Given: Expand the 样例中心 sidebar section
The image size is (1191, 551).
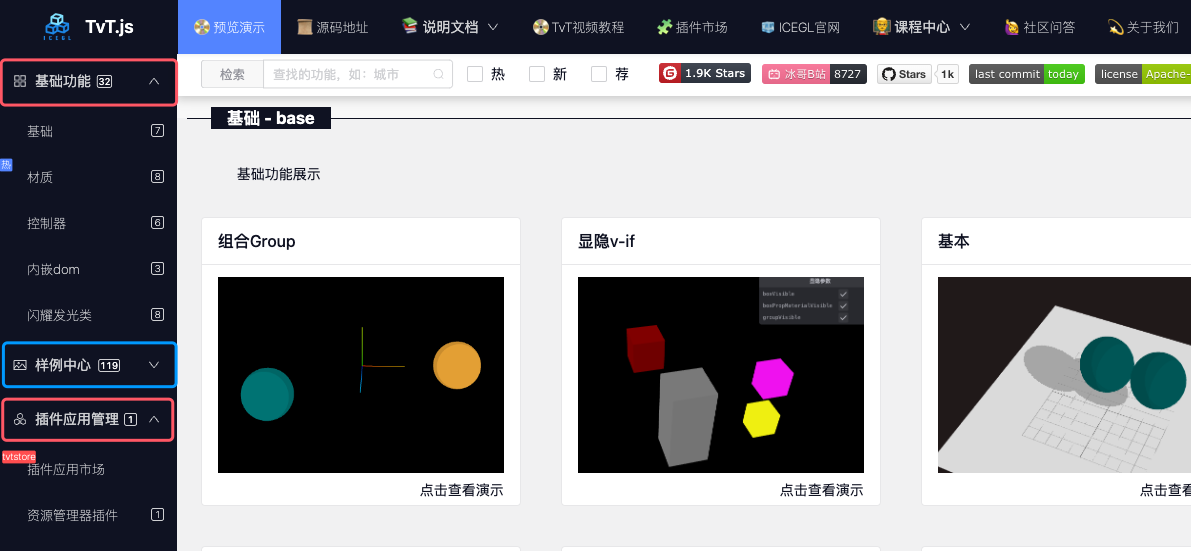Looking at the screenshot, I should 154,365.
